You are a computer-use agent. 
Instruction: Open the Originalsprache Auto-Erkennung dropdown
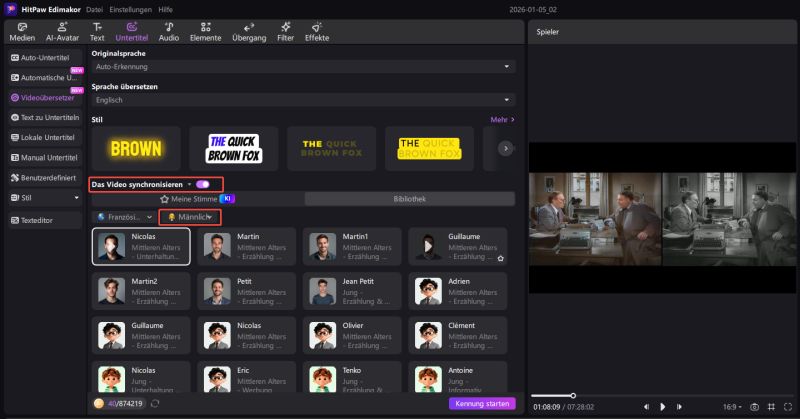pos(302,66)
